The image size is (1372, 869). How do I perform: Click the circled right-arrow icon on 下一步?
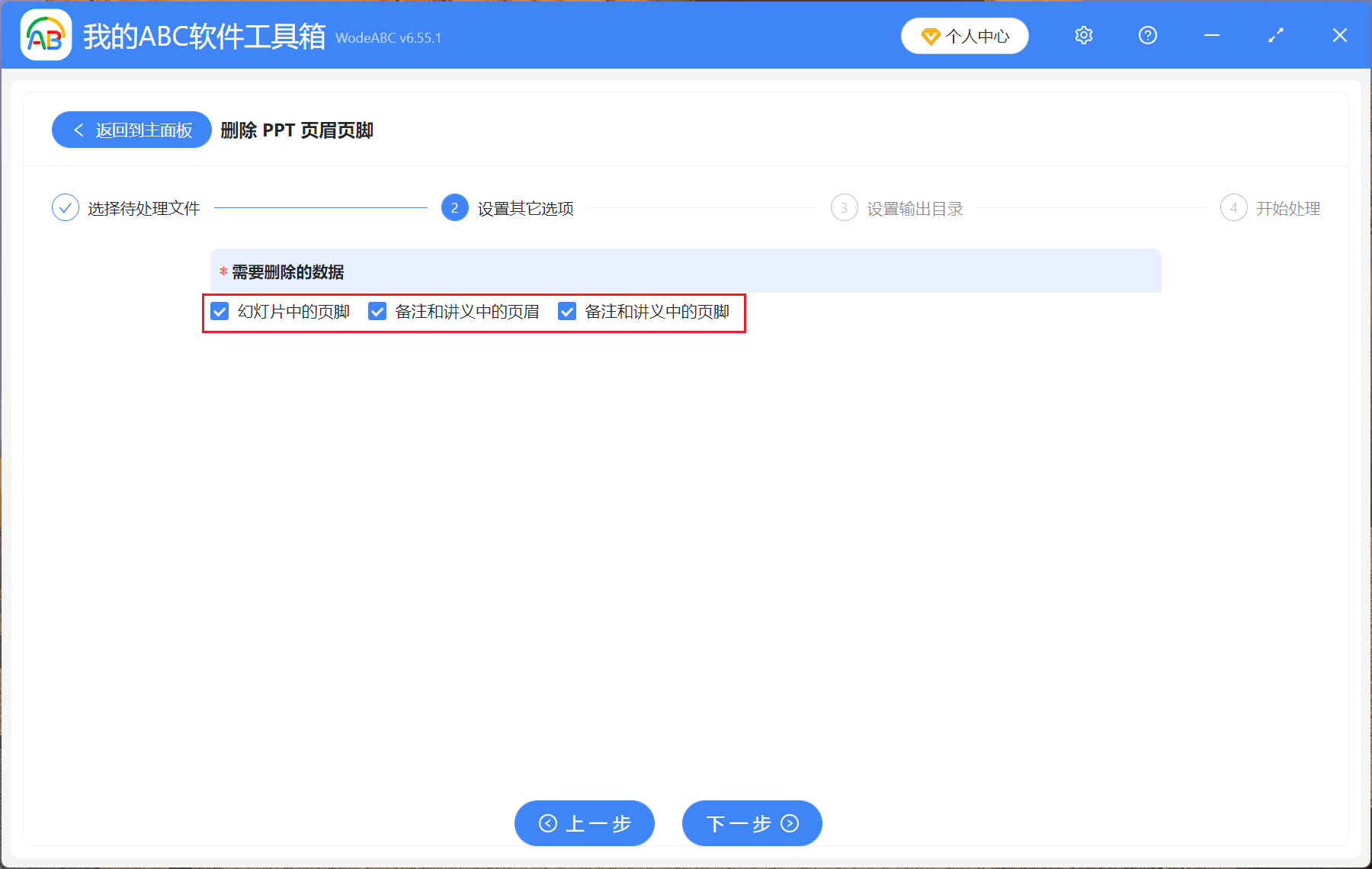pos(789,823)
